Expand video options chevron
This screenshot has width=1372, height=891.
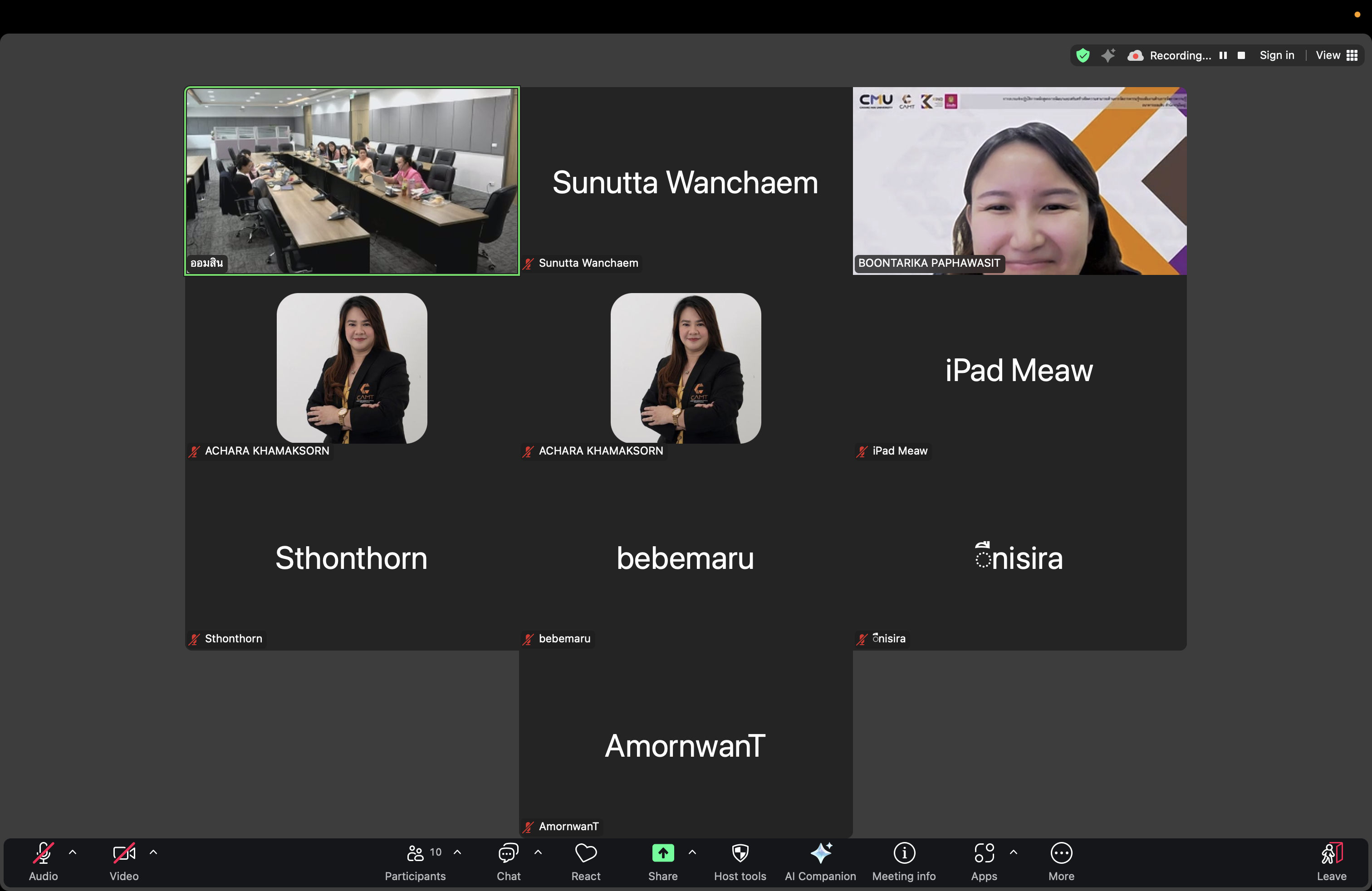point(153,852)
